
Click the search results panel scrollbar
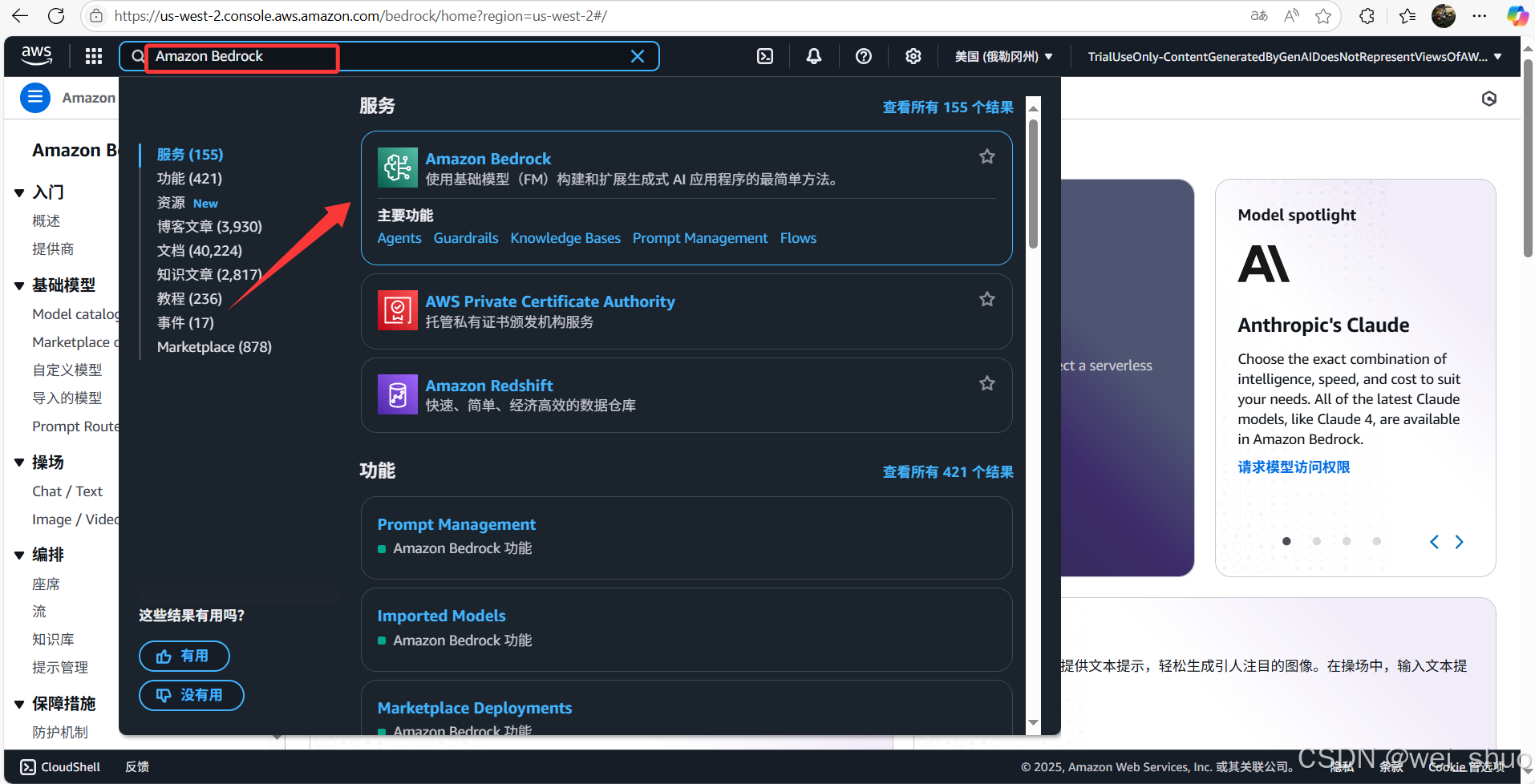tap(1033, 184)
